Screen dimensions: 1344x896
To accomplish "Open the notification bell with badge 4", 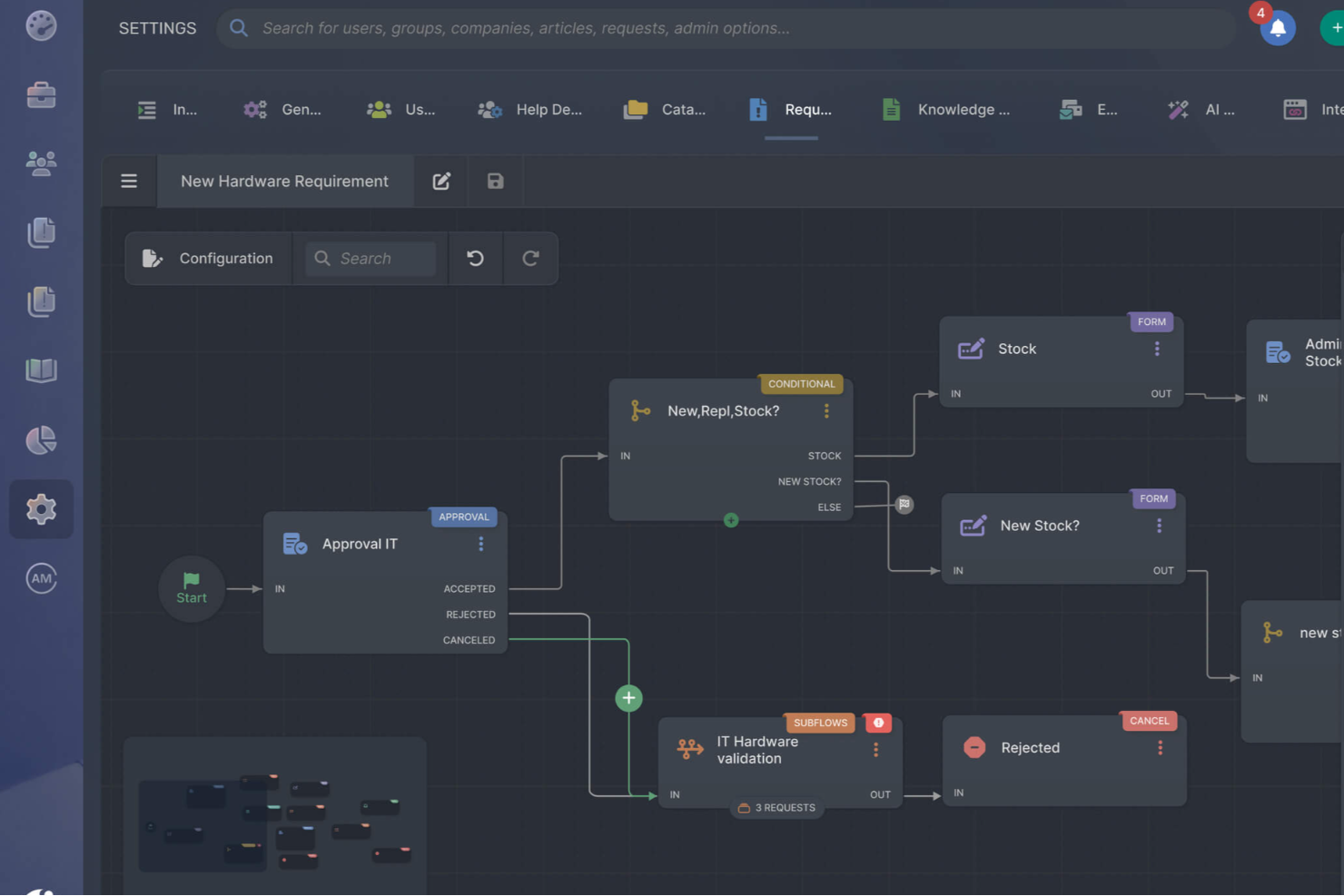I will point(1277,28).
